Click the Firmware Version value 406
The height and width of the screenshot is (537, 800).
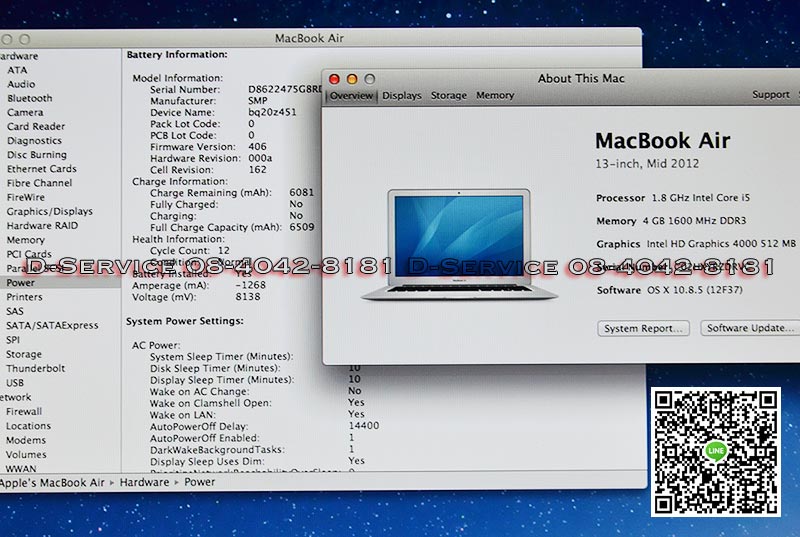258,147
